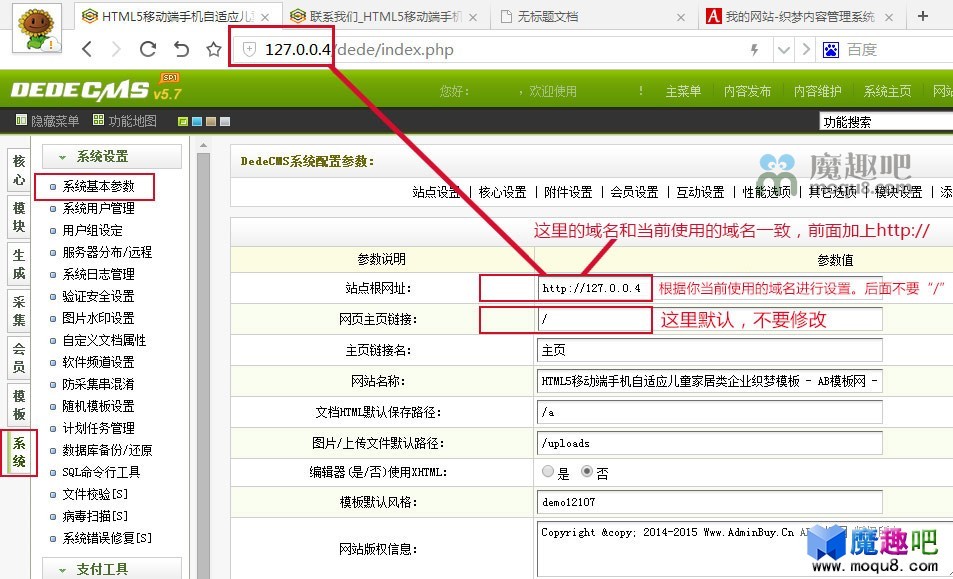Open 系统日志管理
Image resolution: width=953 pixels, height=579 pixels.
98,274
